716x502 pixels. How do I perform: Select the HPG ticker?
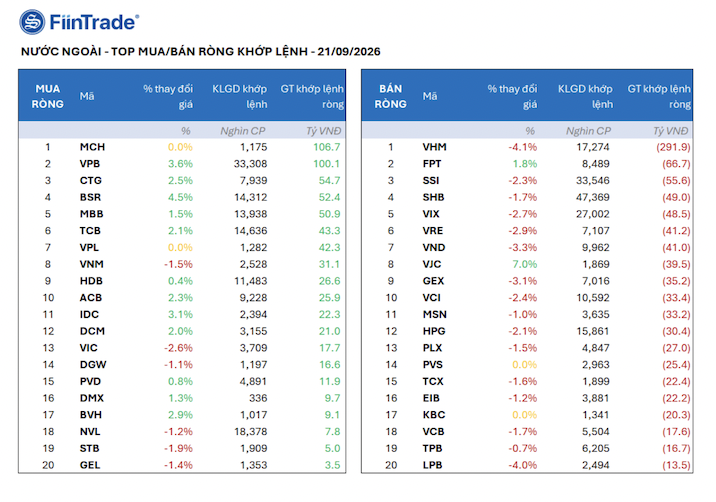click(434, 331)
